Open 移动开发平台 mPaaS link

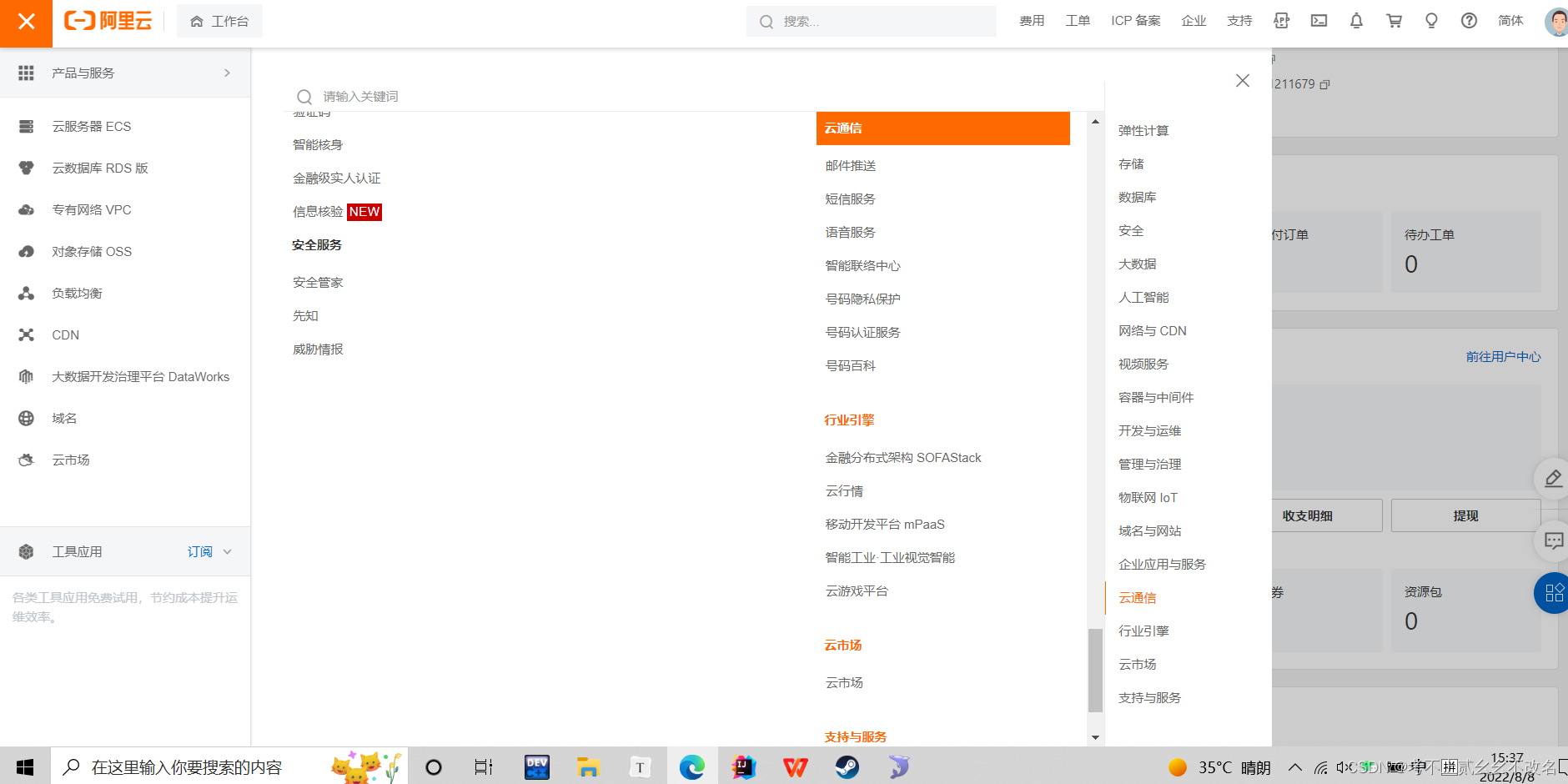(x=885, y=525)
